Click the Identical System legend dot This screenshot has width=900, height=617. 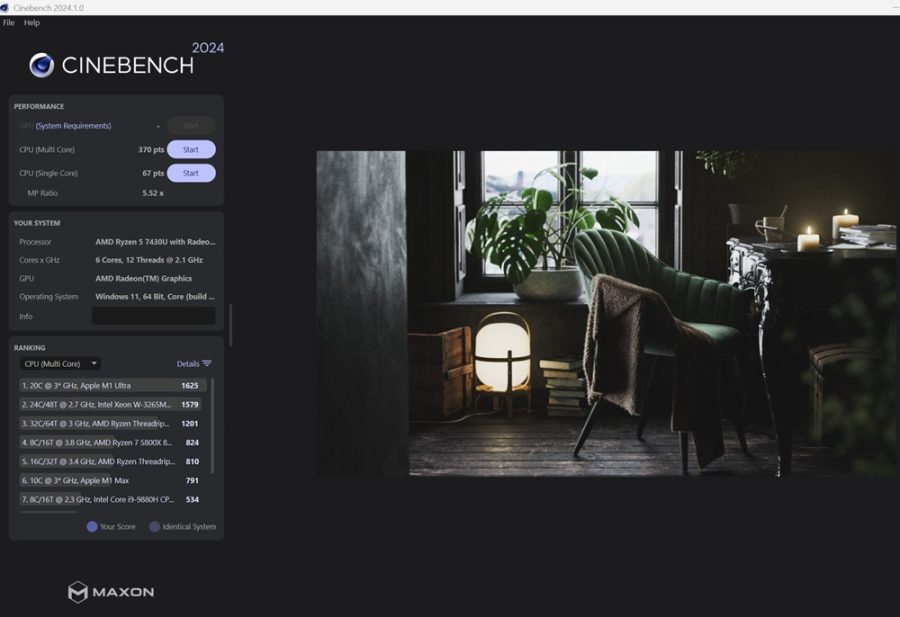click(154, 526)
